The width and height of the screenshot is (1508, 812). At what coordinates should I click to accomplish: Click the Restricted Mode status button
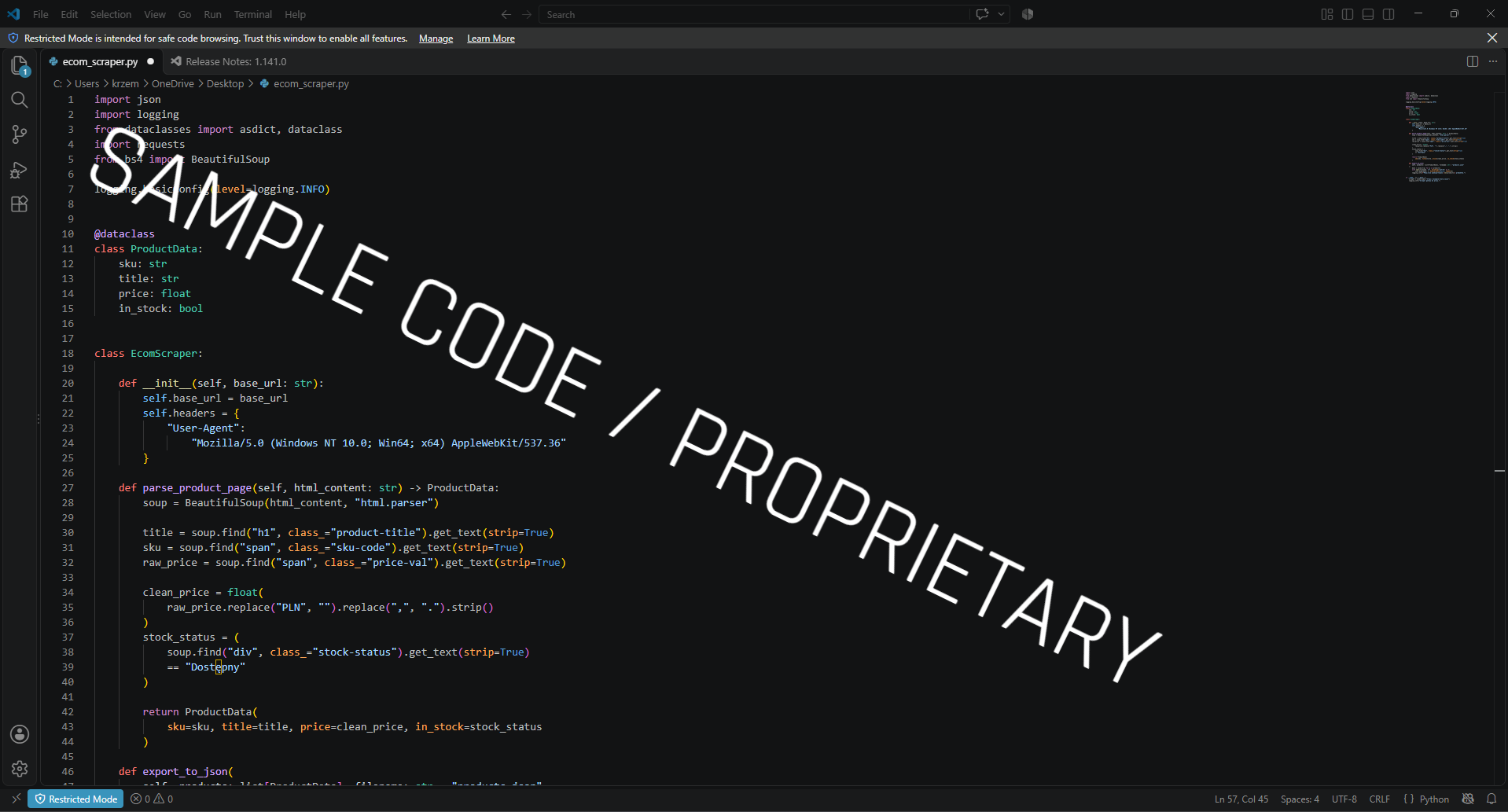pos(75,799)
